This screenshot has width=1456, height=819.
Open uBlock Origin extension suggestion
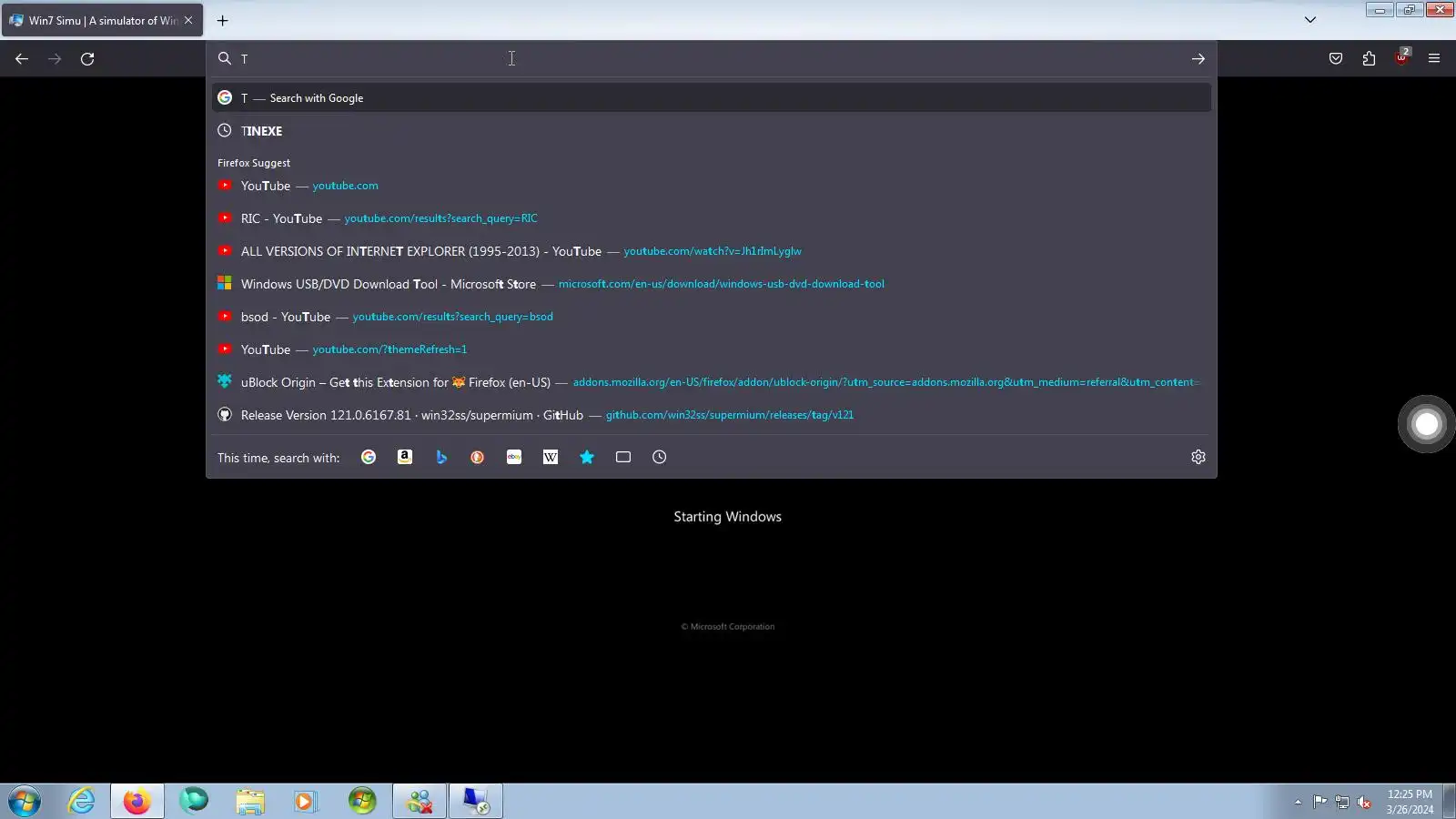pyautogui.click(x=712, y=382)
